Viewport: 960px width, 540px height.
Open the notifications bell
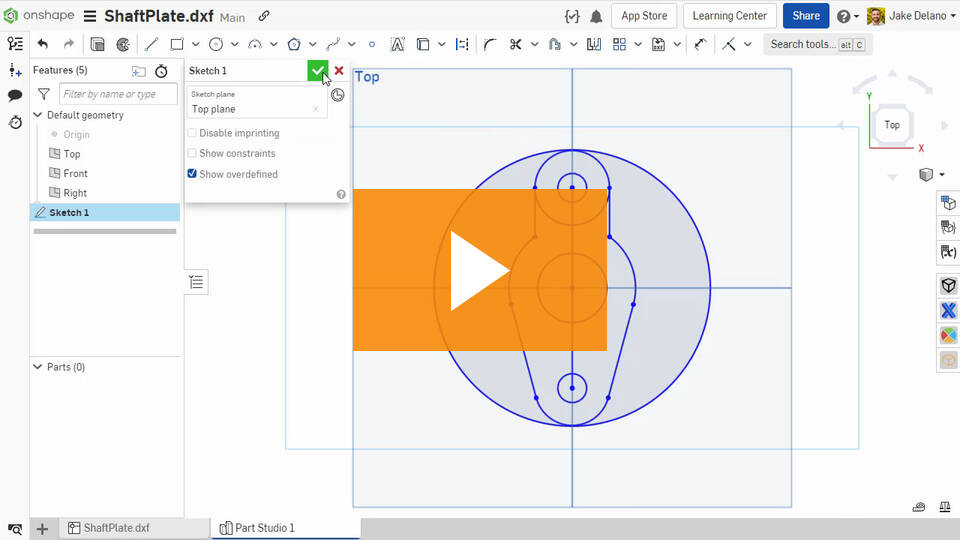click(x=596, y=17)
